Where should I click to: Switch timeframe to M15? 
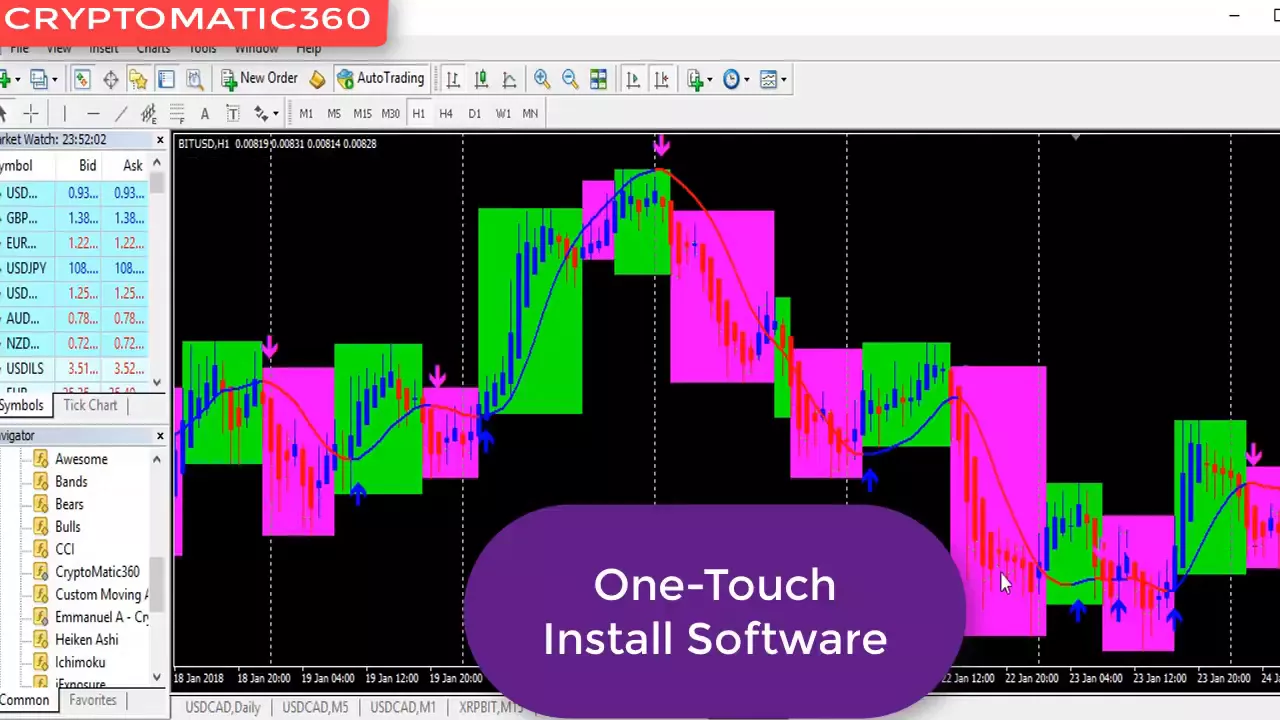click(362, 113)
